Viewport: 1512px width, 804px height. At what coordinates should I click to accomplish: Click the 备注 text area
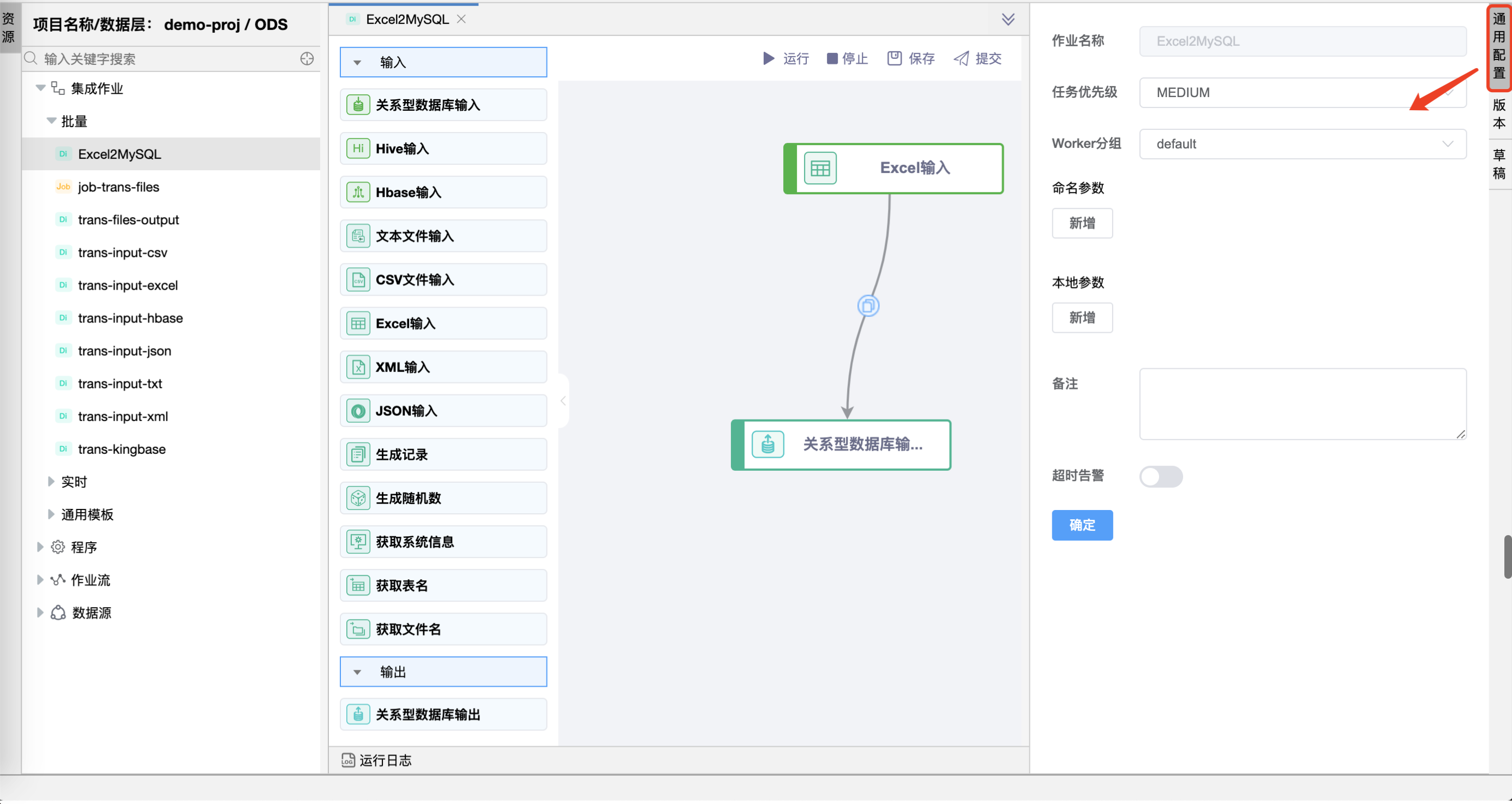point(1302,404)
